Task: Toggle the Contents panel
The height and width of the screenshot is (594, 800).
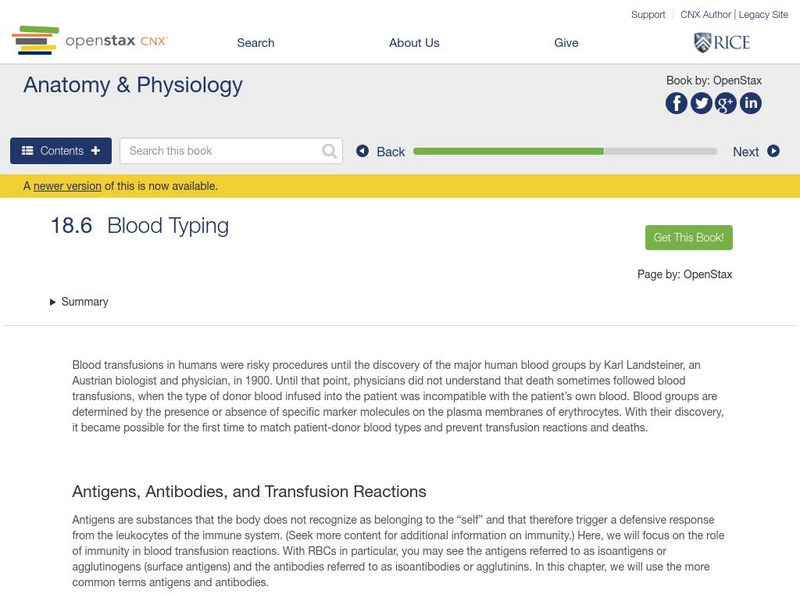Action: (61, 151)
